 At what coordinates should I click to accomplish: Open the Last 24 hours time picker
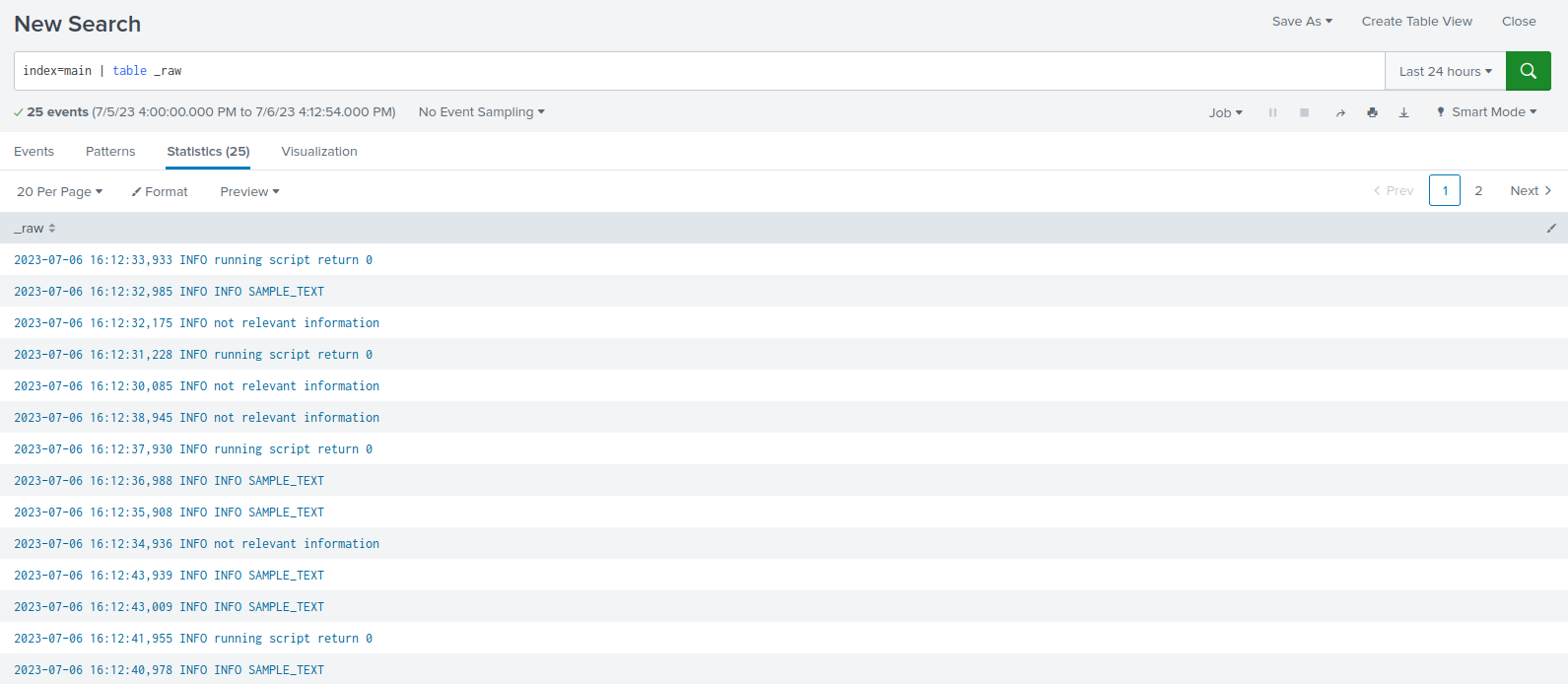(1445, 71)
